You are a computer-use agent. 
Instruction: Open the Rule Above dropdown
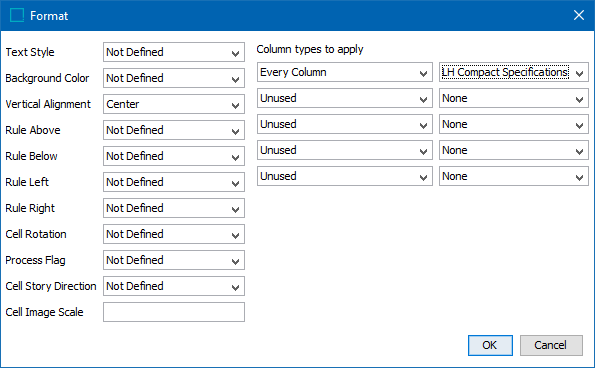(x=174, y=130)
